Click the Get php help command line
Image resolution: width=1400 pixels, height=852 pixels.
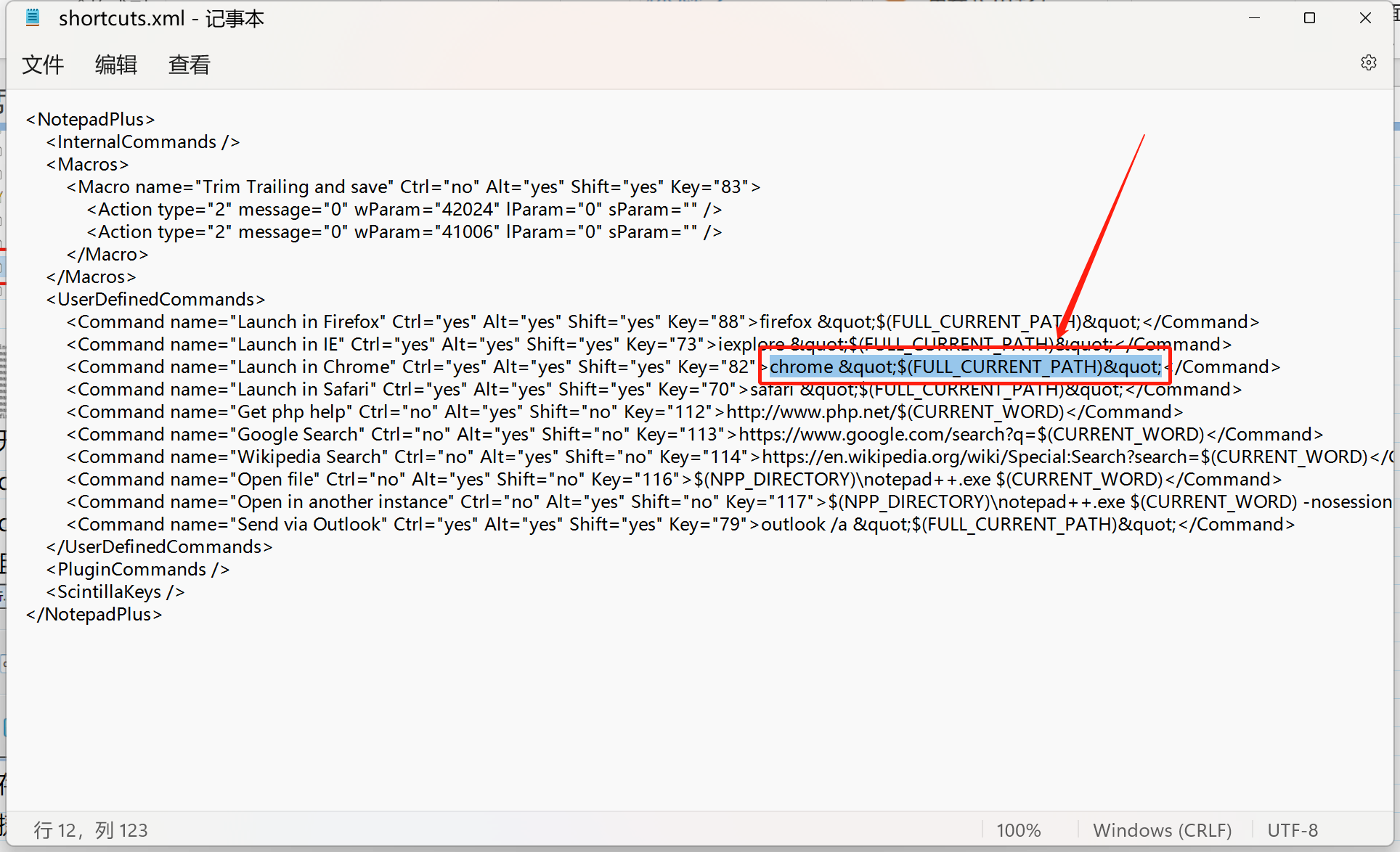pyautogui.click(x=624, y=411)
